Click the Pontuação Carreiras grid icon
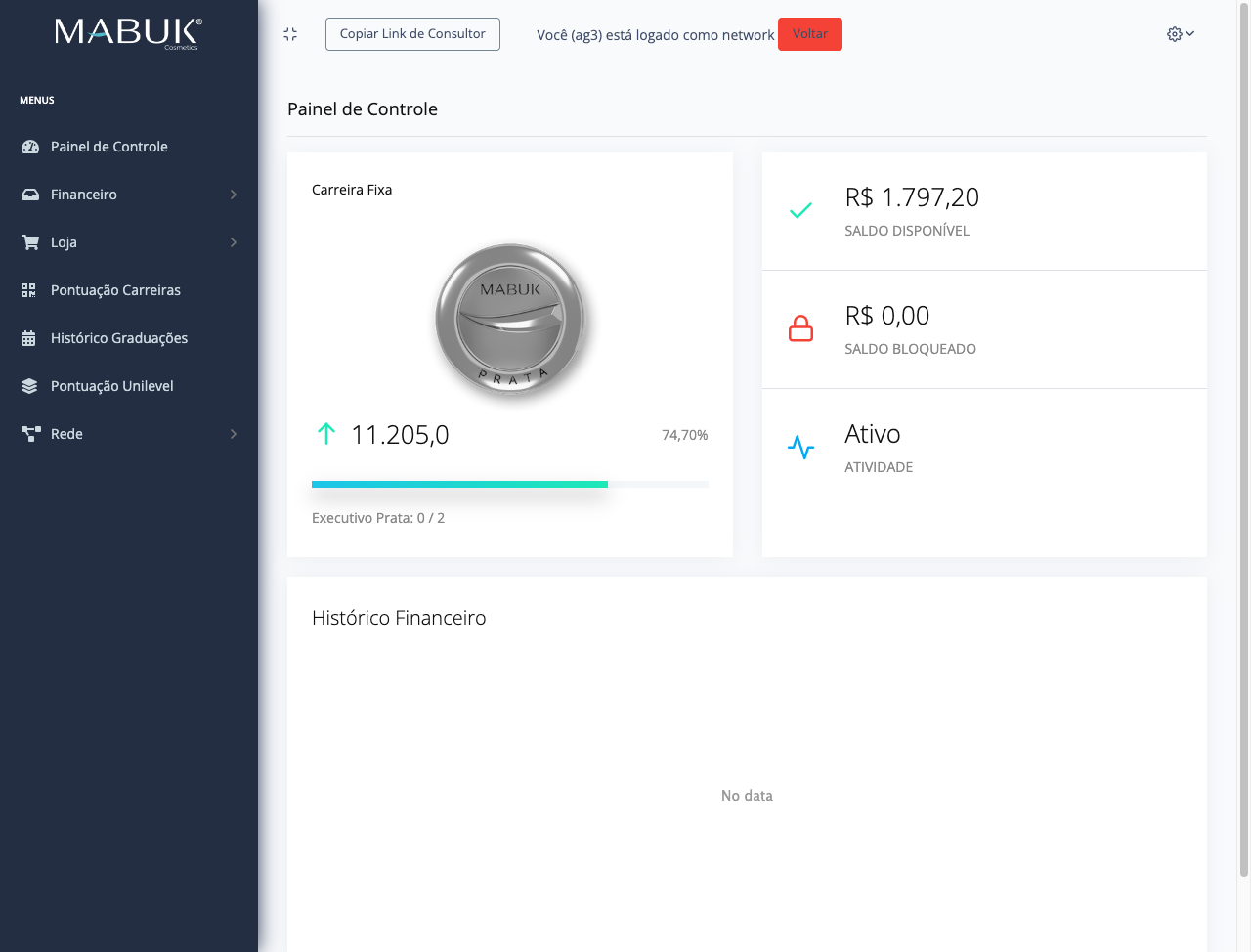This screenshot has width=1251, height=952. coord(29,290)
